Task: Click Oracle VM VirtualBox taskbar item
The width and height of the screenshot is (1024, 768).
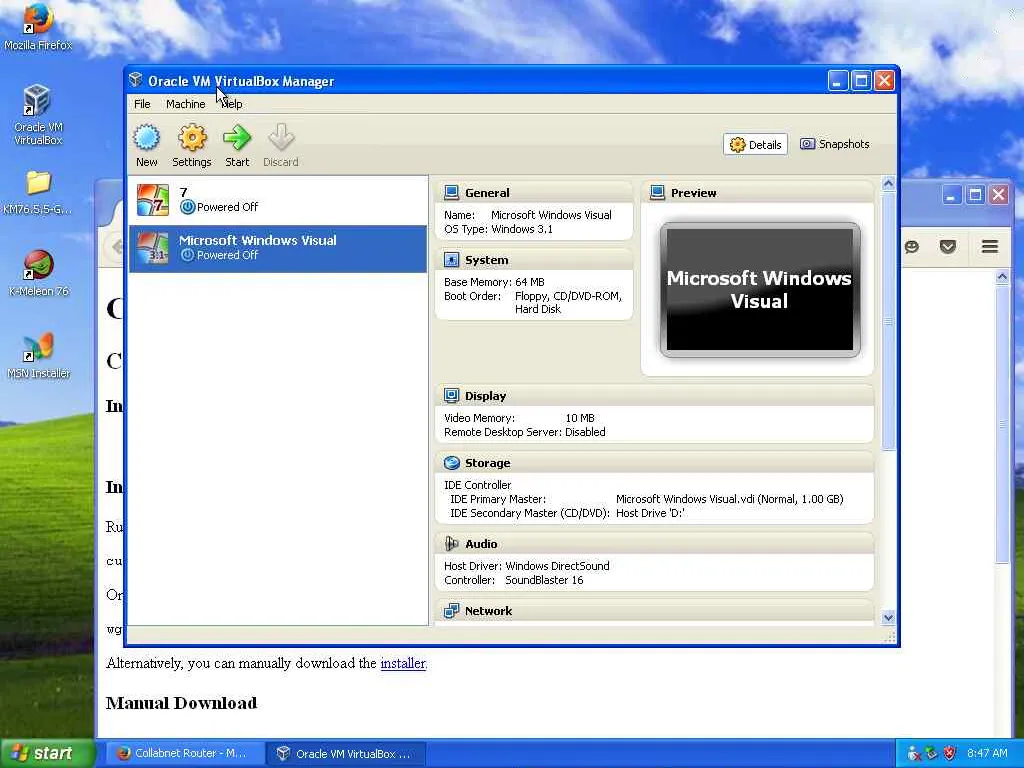Action: point(346,754)
